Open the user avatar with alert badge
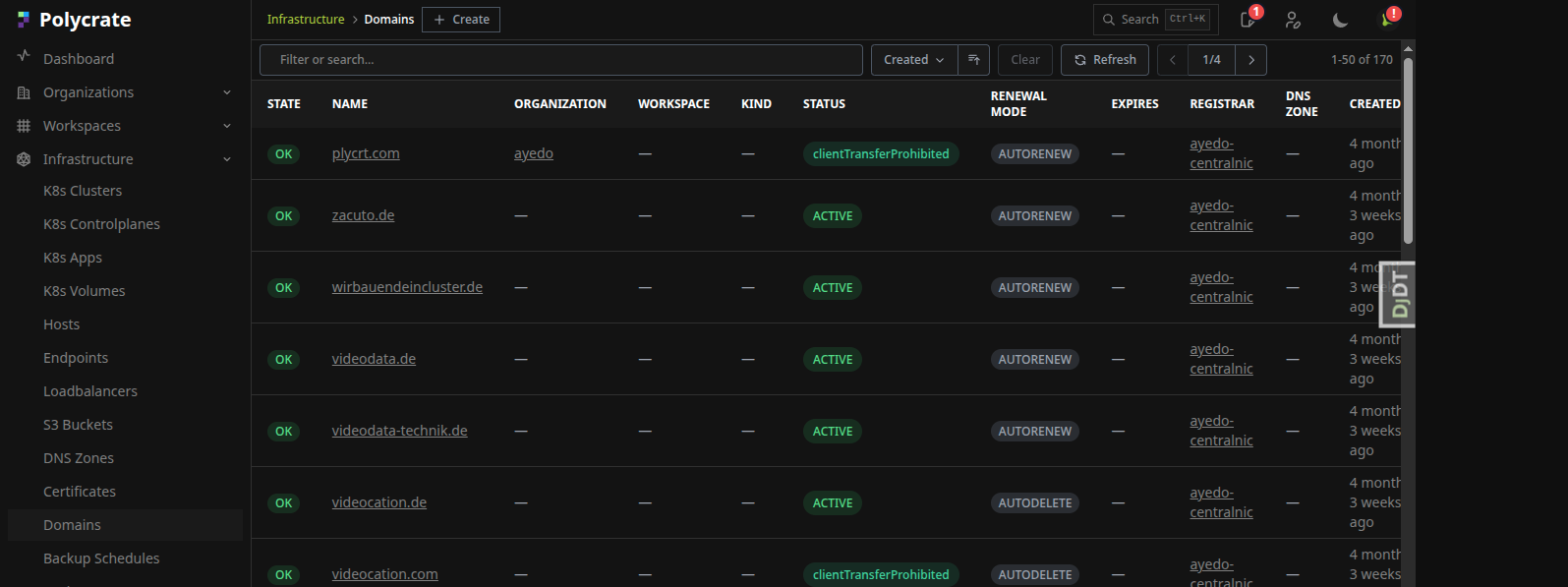Image resolution: width=1568 pixels, height=587 pixels. tap(1388, 19)
